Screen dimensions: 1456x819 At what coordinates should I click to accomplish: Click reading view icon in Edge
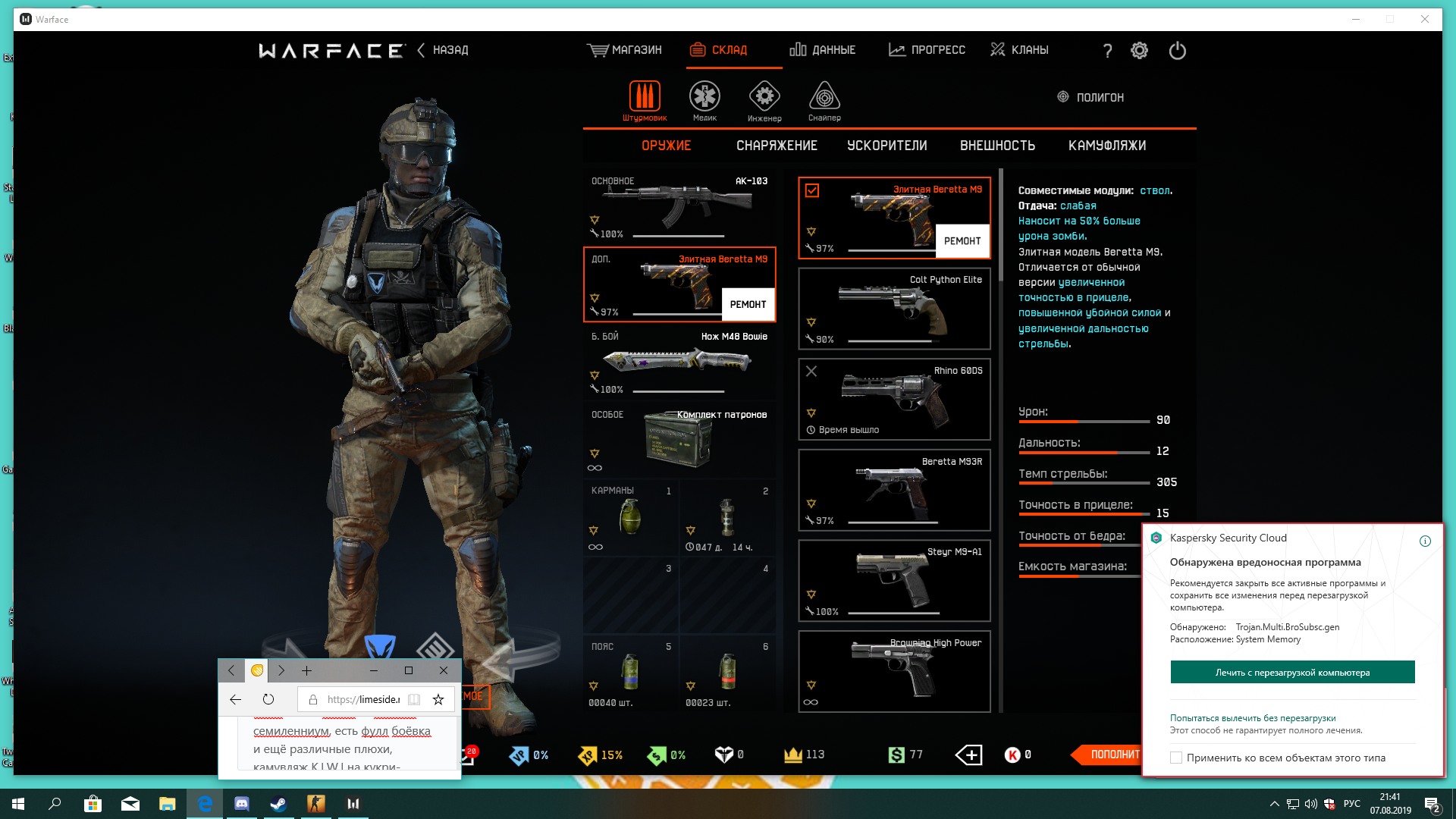pos(414,699)
